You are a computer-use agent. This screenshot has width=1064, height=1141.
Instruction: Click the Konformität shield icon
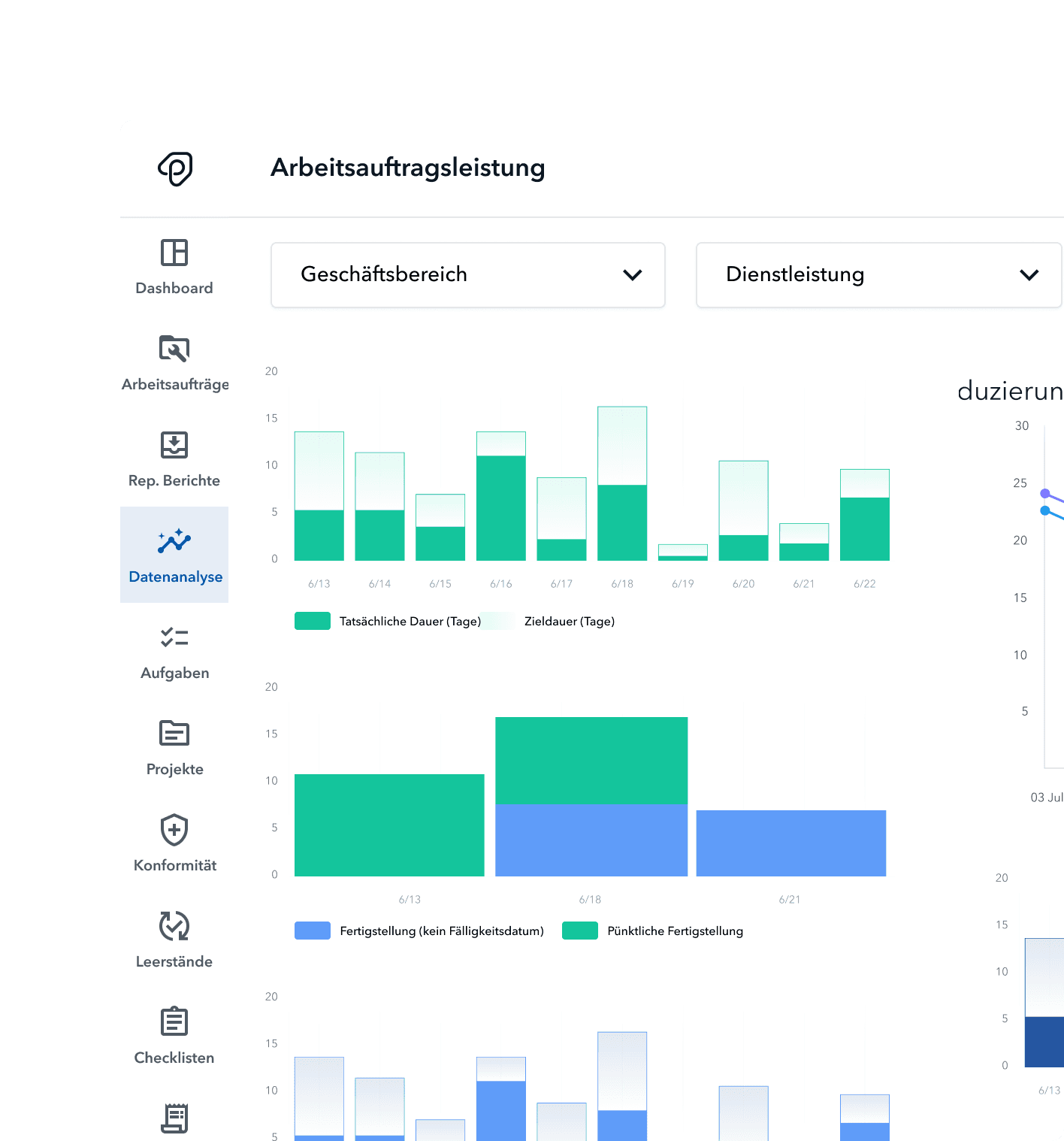174,830
